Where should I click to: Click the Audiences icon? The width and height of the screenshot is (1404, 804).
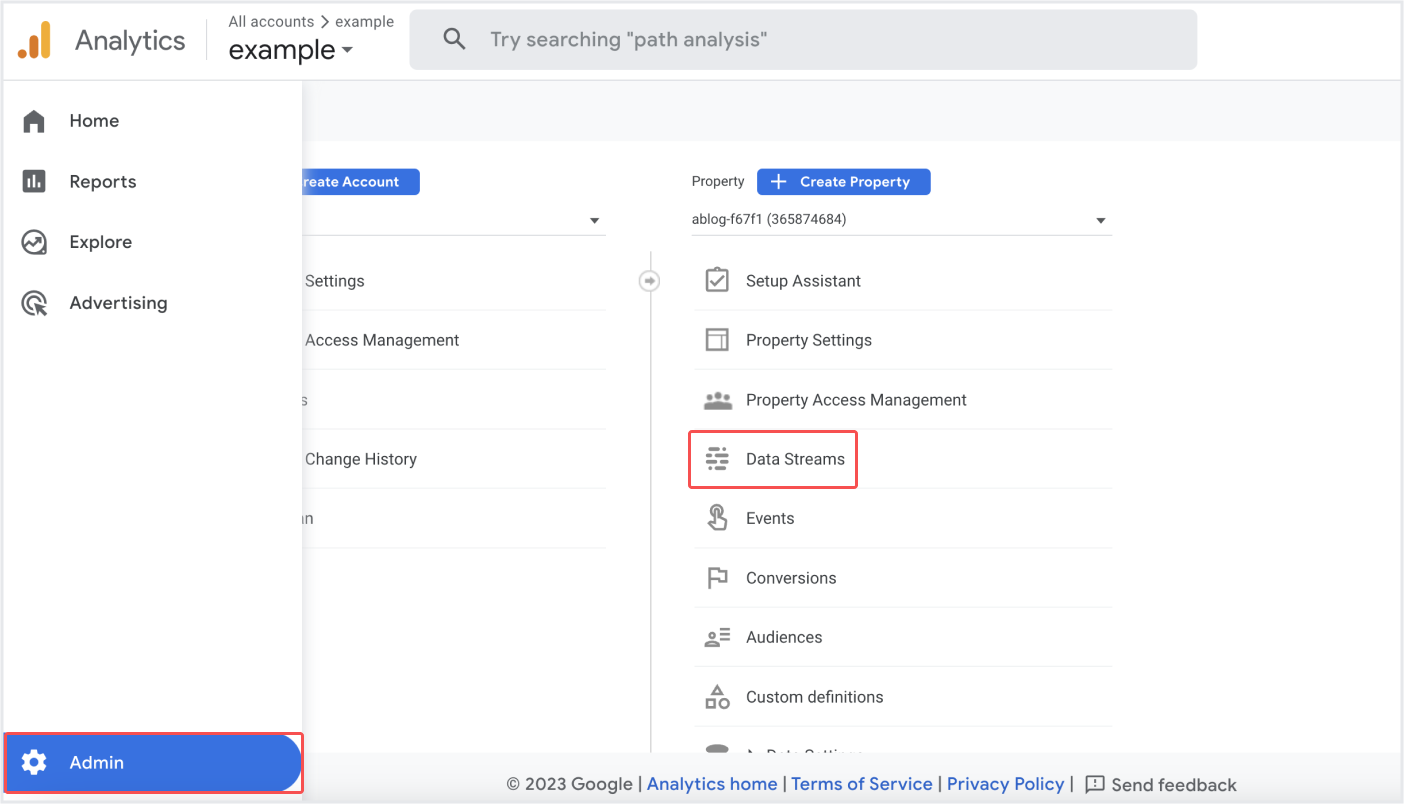(x=717, y=637)
